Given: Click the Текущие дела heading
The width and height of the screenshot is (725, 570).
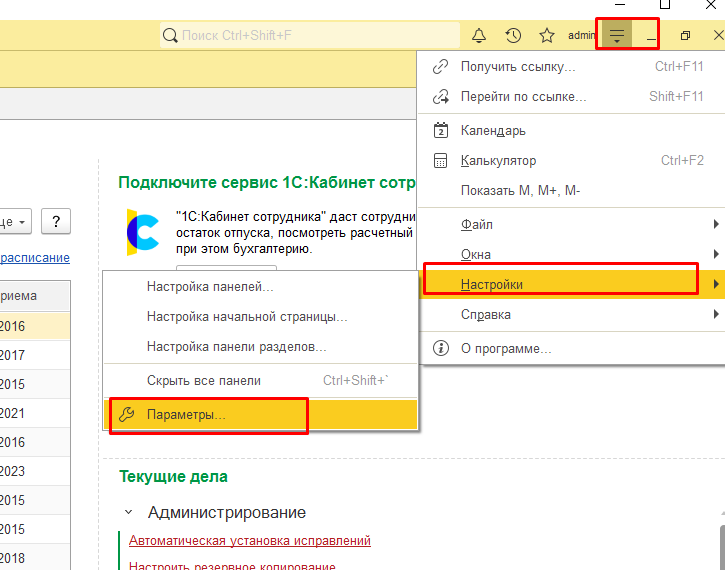Looking at the screenshot, I should point(173,476).
